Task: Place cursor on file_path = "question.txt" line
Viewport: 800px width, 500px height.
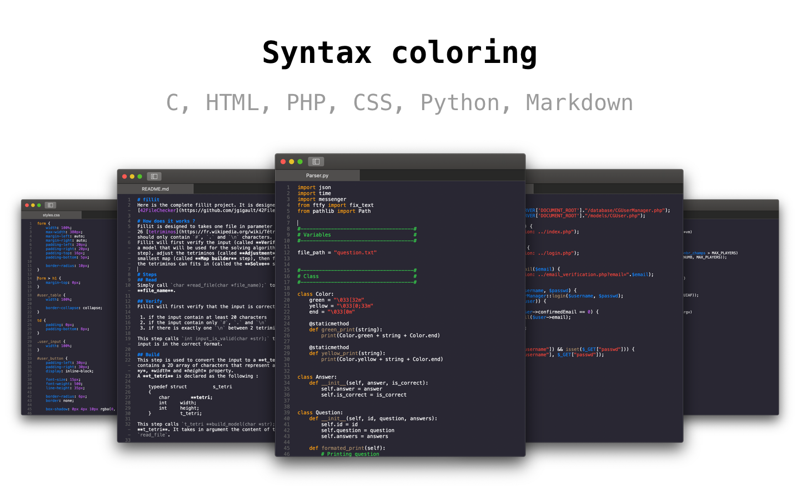Action: [337, 253]
